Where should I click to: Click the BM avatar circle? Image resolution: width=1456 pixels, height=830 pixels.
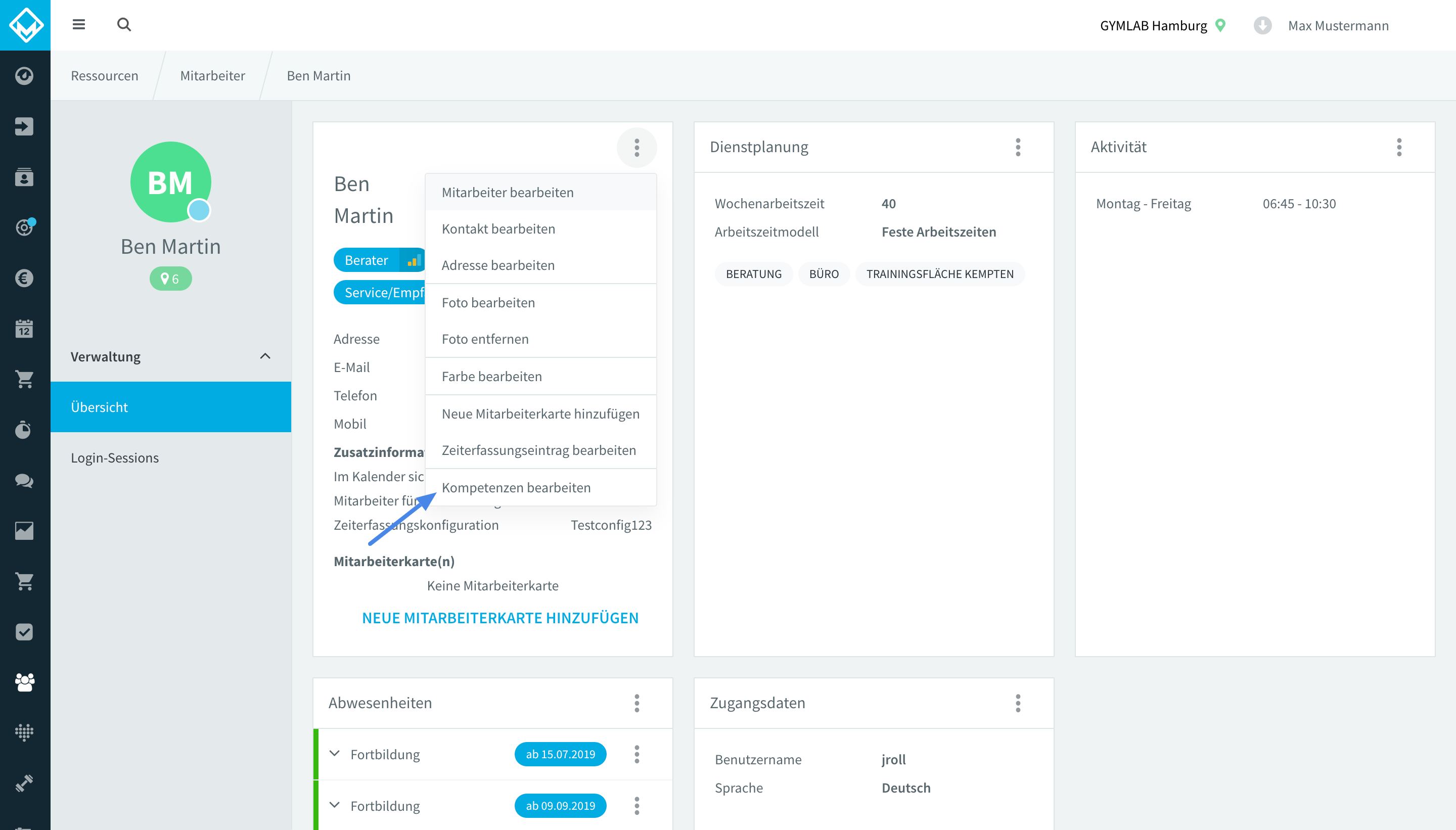pos(170,182)
